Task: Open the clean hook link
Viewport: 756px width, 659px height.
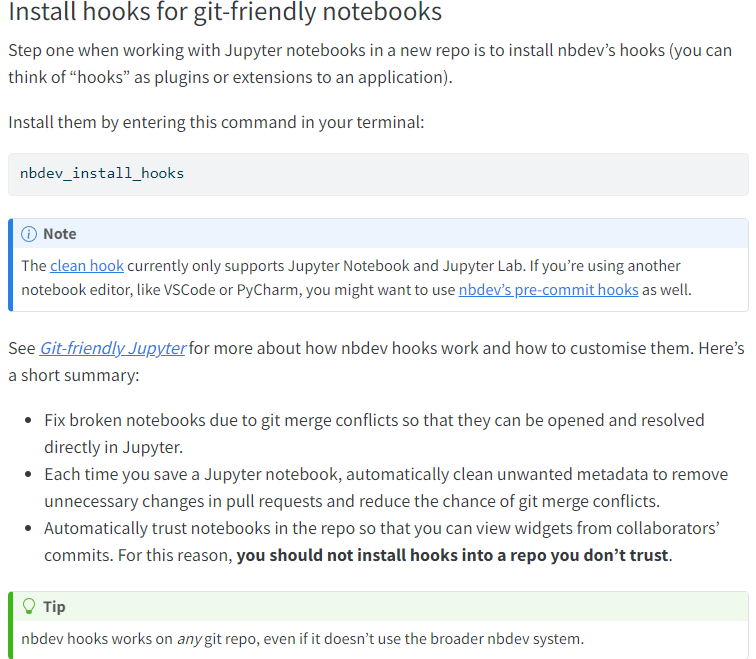Action: (x=87, y=266)
